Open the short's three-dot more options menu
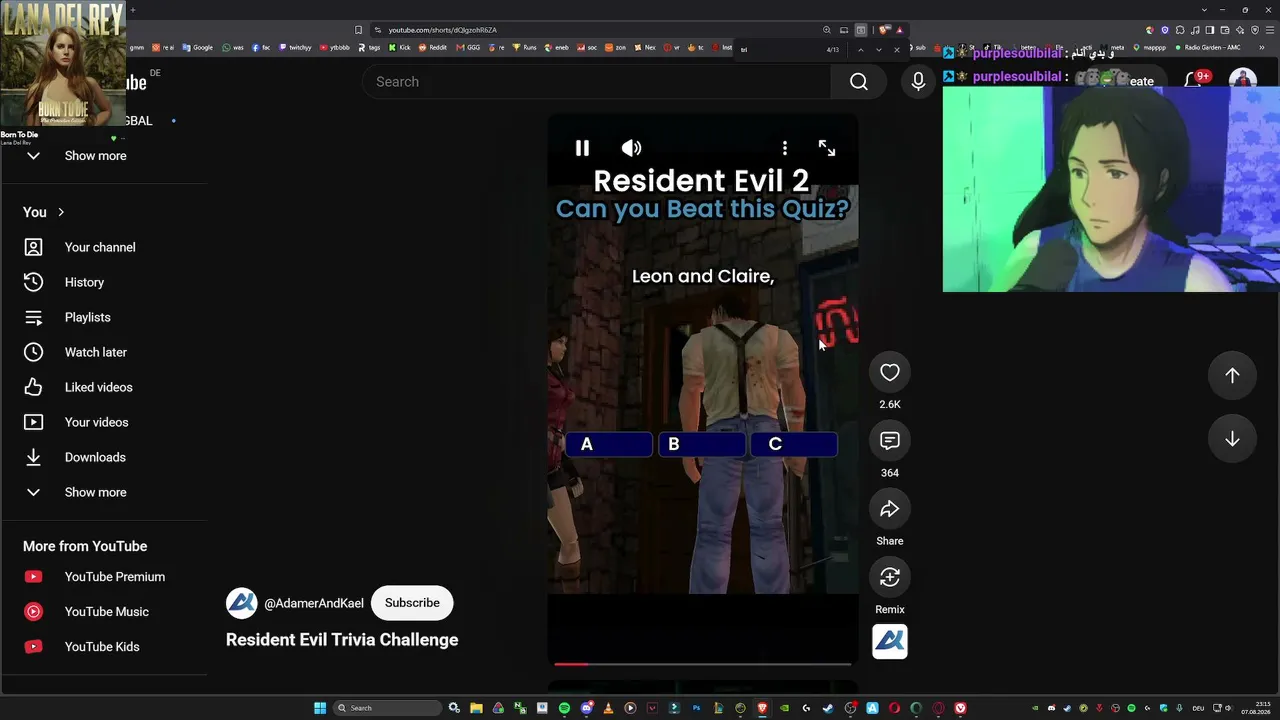Screen dimensions: 1280x720 (x=785, y=148)
